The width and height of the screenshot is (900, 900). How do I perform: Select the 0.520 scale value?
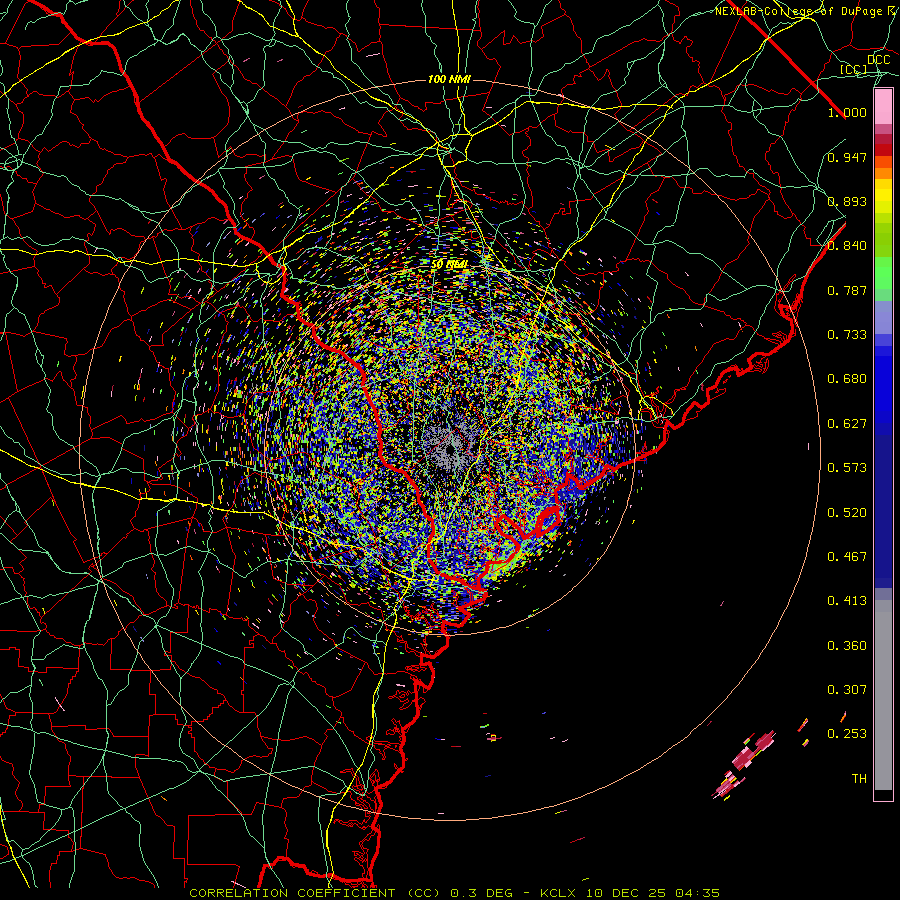847,513
